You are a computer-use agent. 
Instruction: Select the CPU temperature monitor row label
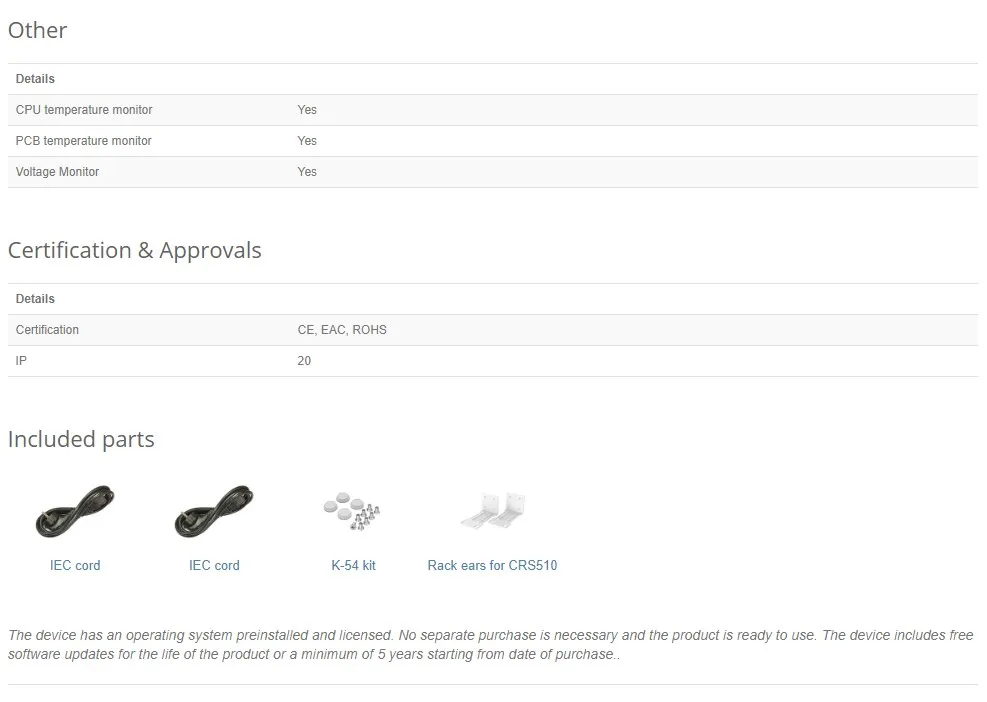[84, 110]
